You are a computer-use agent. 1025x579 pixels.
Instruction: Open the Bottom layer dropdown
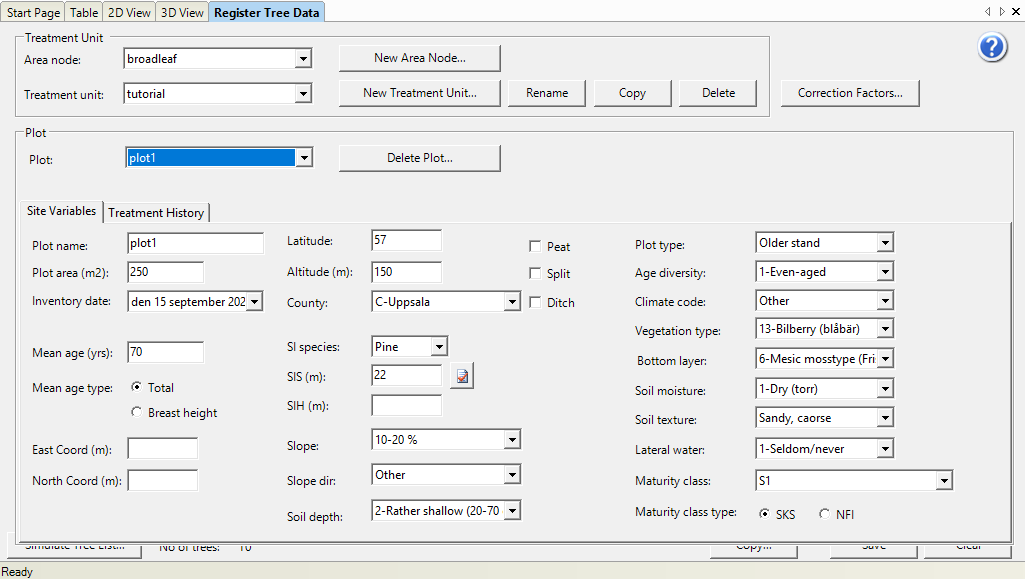884,359
